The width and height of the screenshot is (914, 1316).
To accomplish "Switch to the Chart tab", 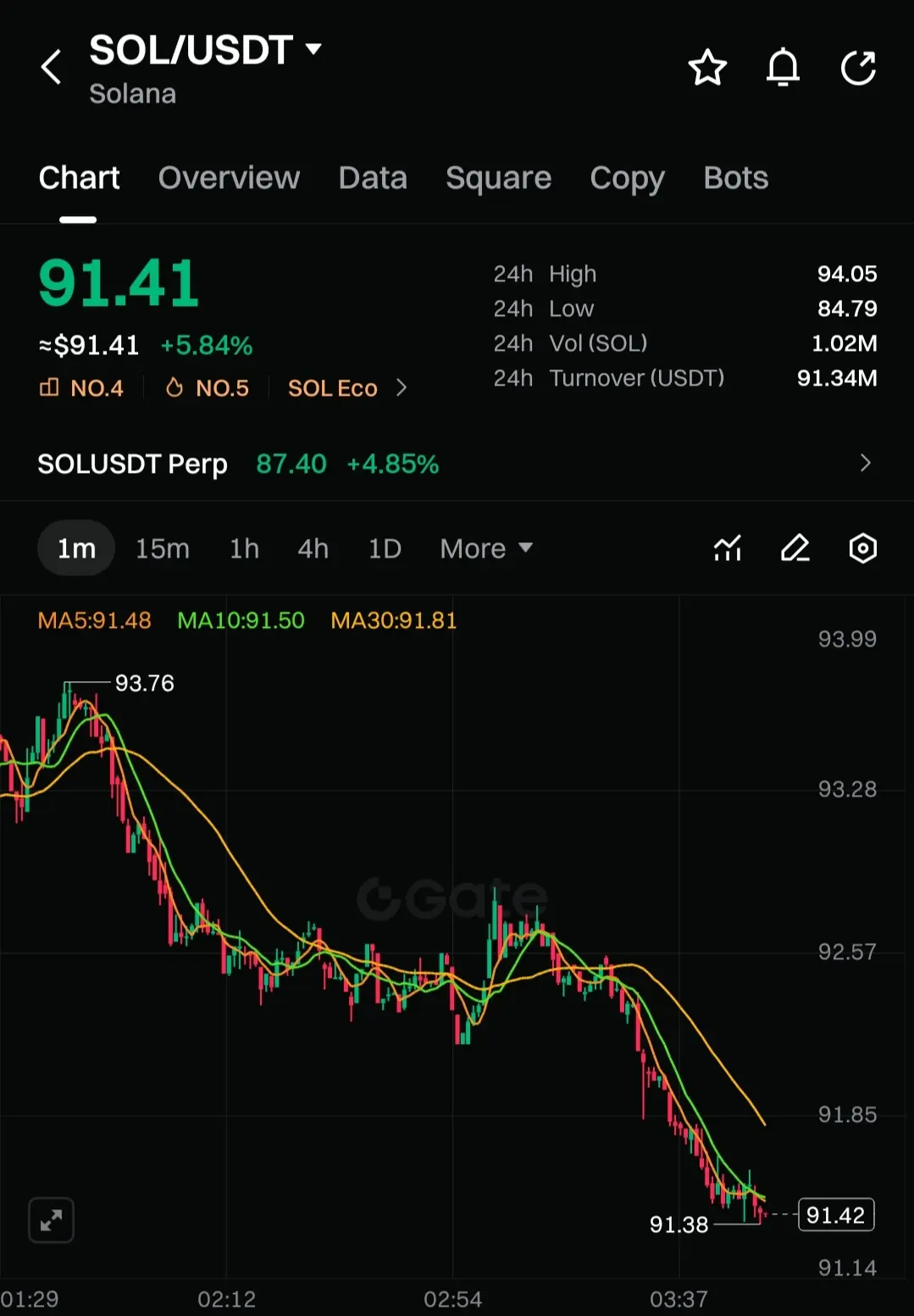I will [79, 178].
